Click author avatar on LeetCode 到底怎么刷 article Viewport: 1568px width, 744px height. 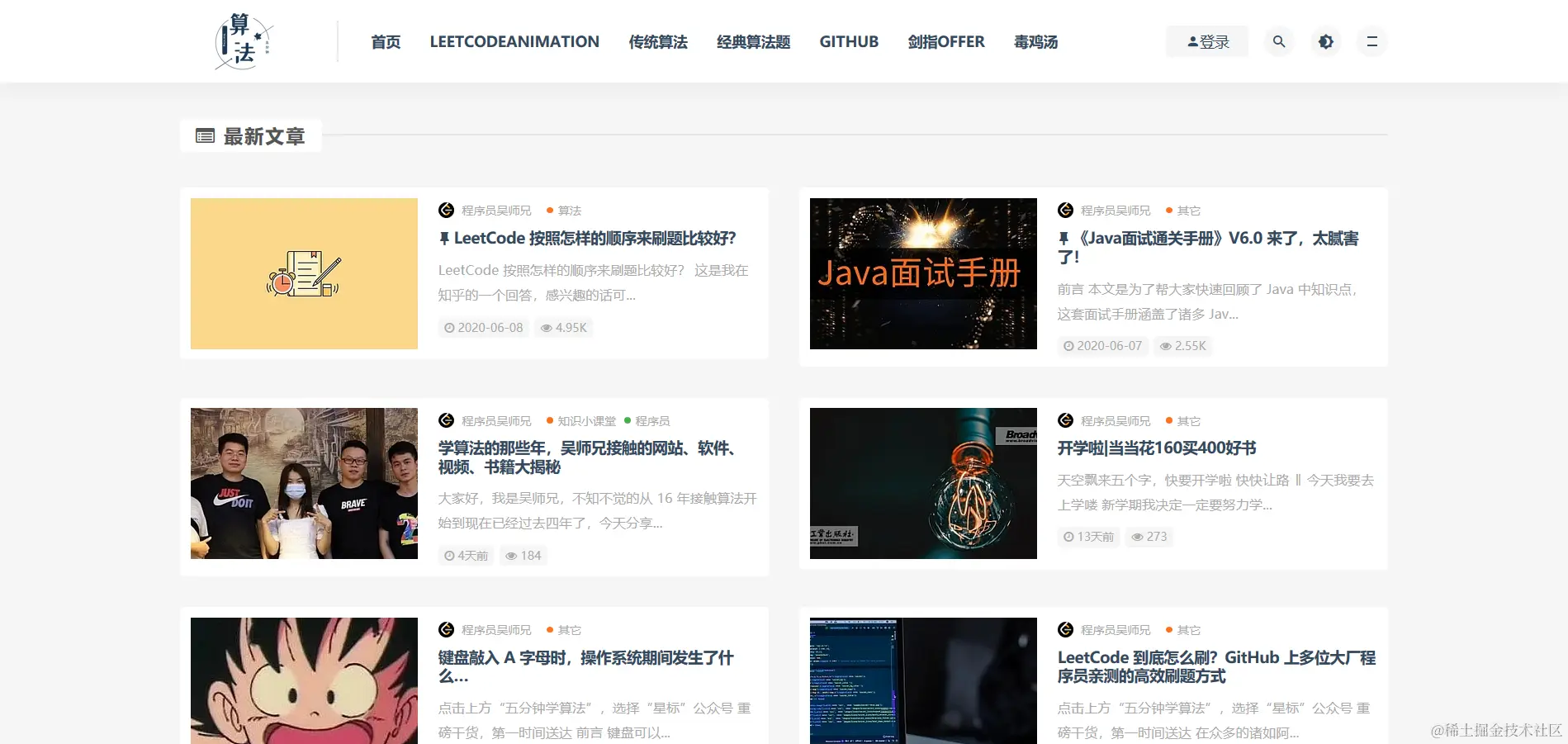click(x=1066, y=630)
